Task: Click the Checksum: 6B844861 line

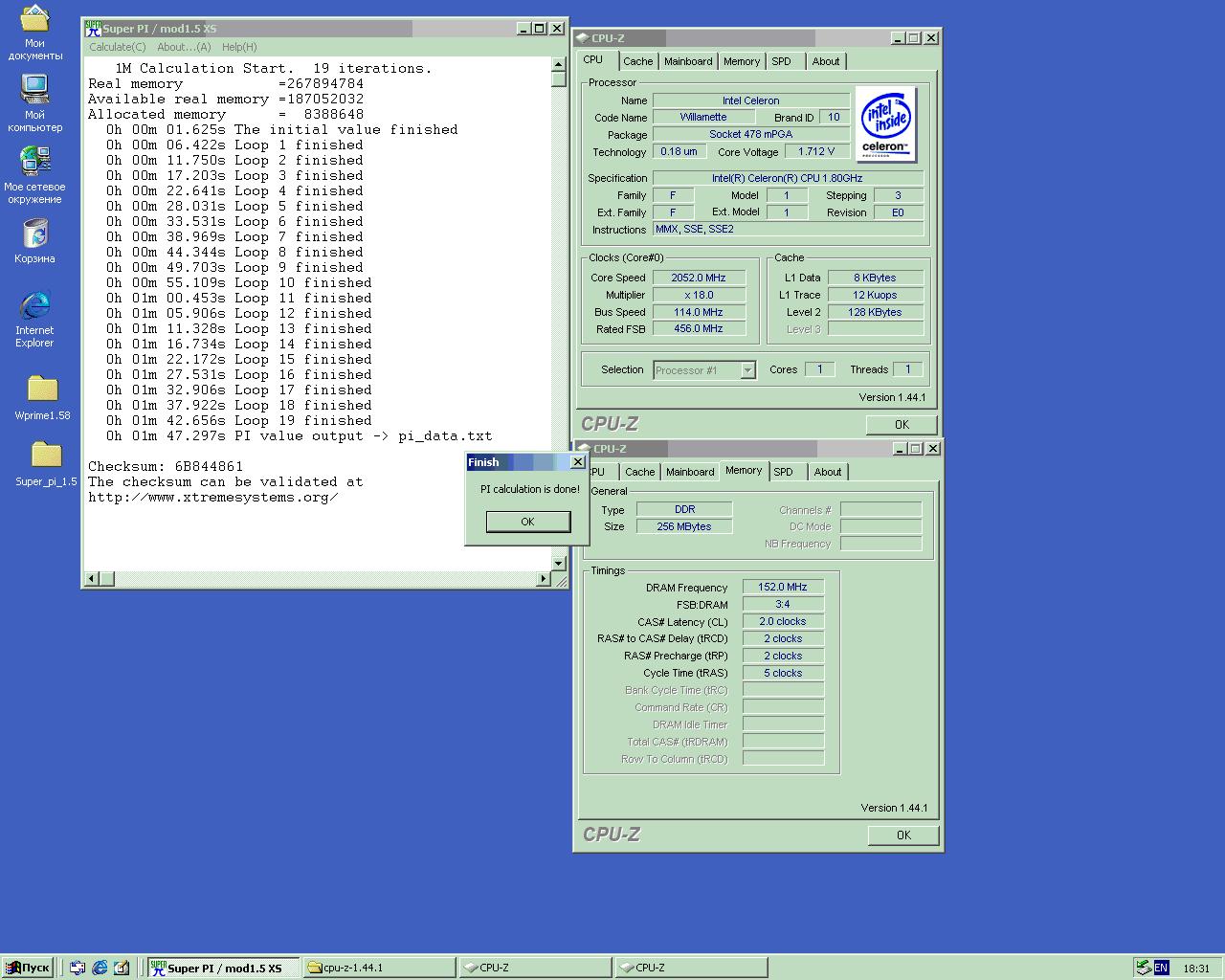Action: (166, 467)
